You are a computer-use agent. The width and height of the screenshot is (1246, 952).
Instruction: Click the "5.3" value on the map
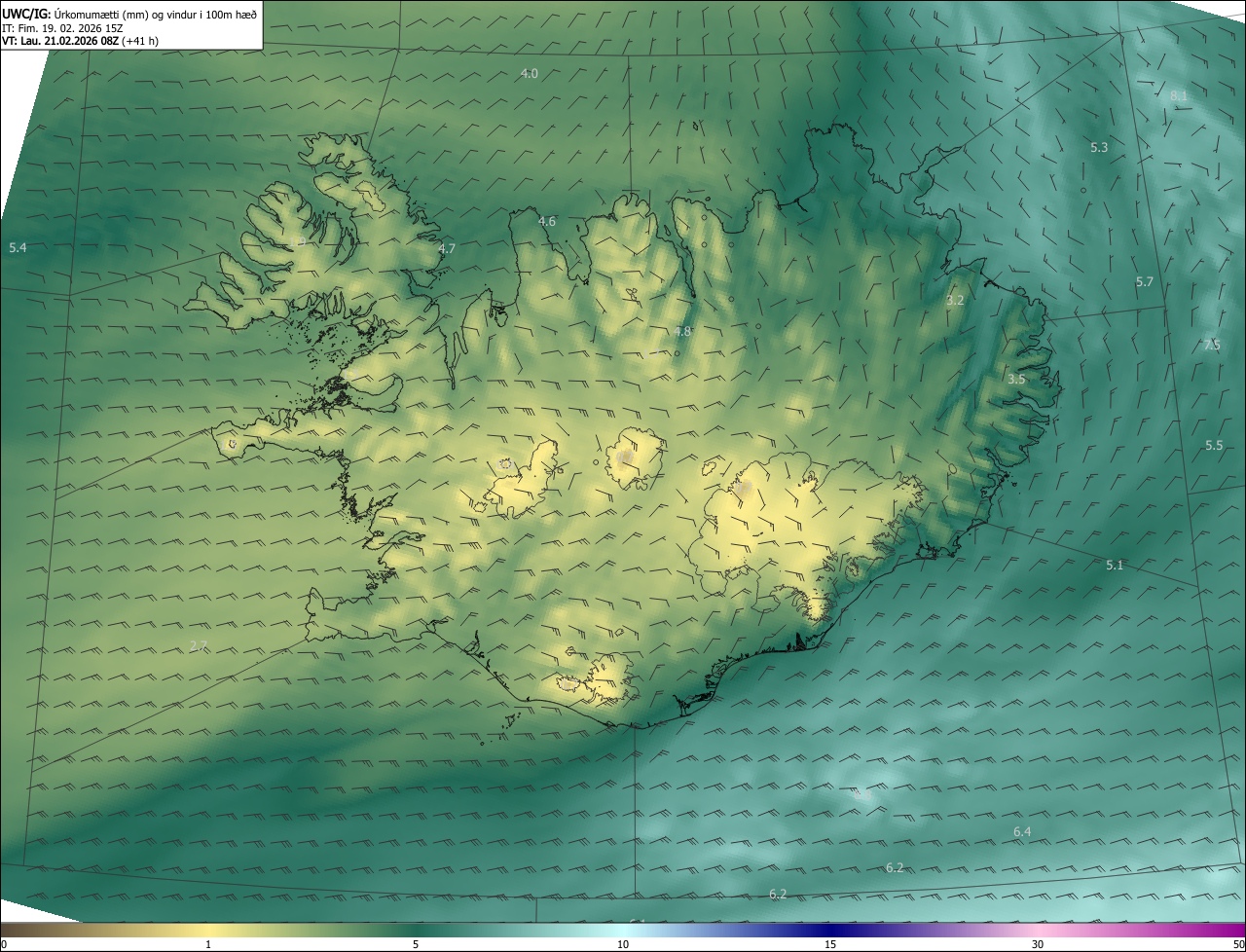coord(1099,148)
